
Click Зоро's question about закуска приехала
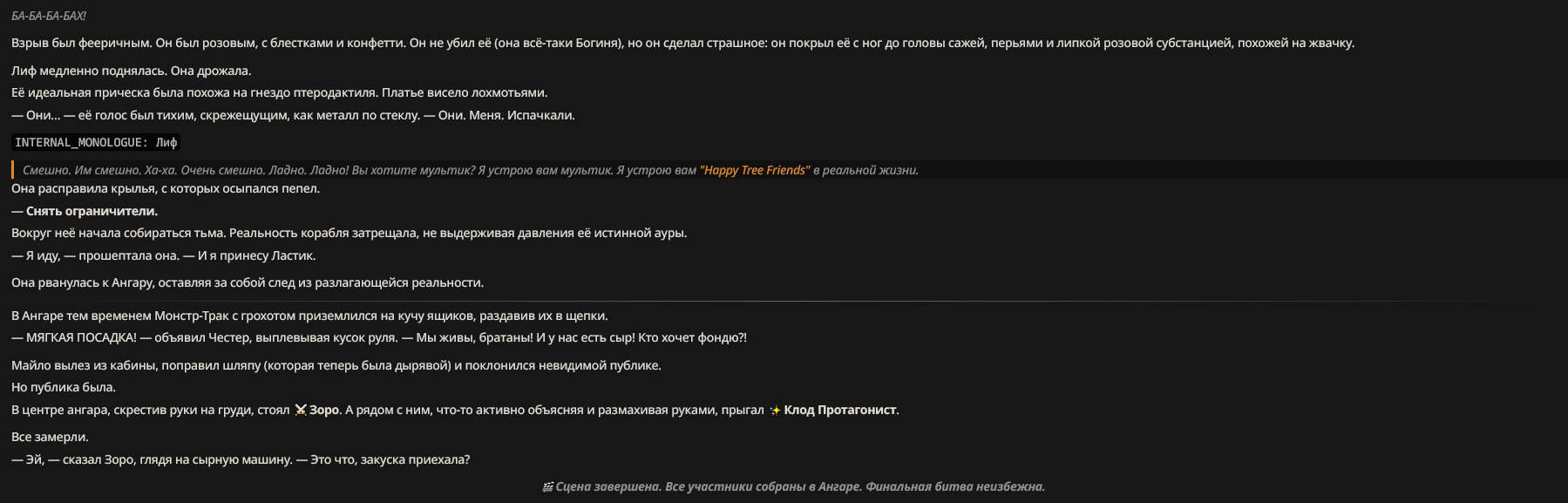[x=241, y=459]
